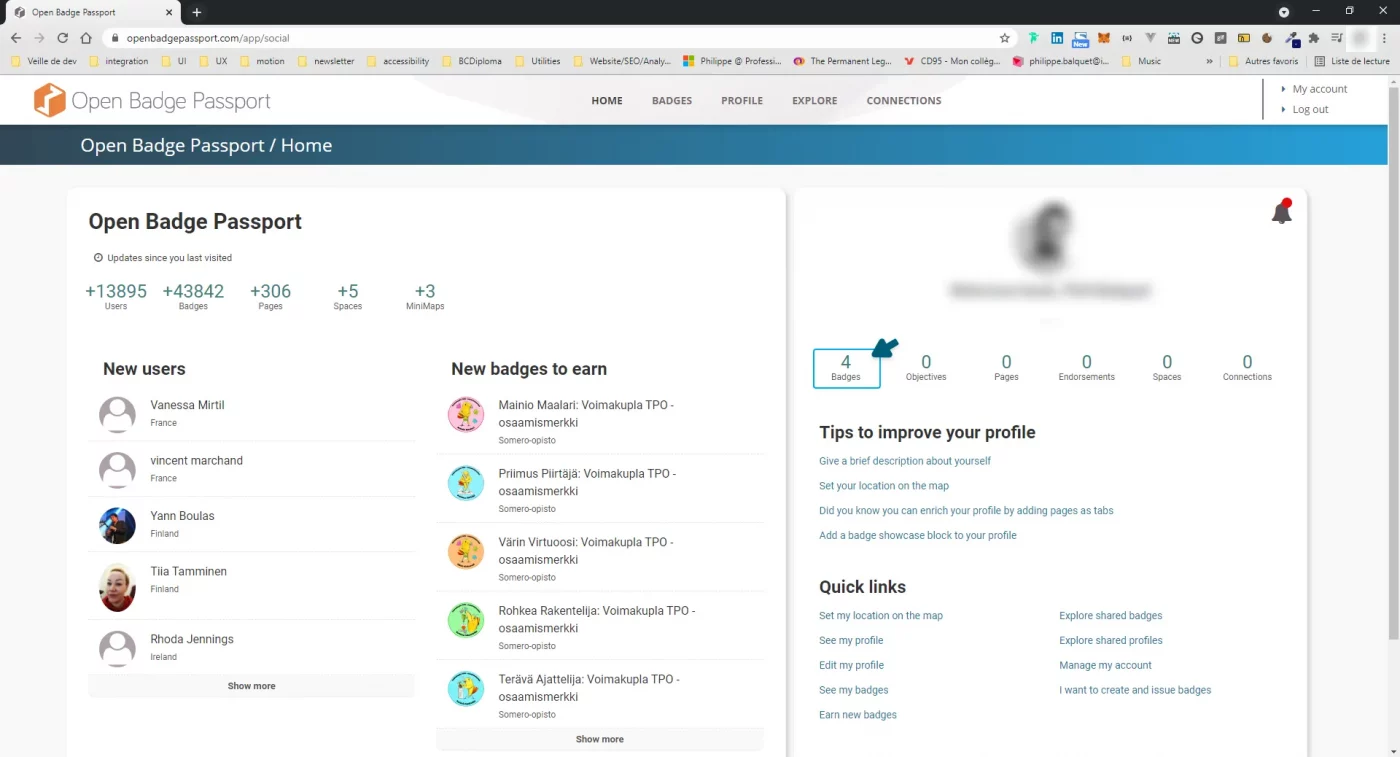This screenshot has height=757, width=1400.
Task: Click the Open Badge Passport logo
Action: click(x=152, y=100)
